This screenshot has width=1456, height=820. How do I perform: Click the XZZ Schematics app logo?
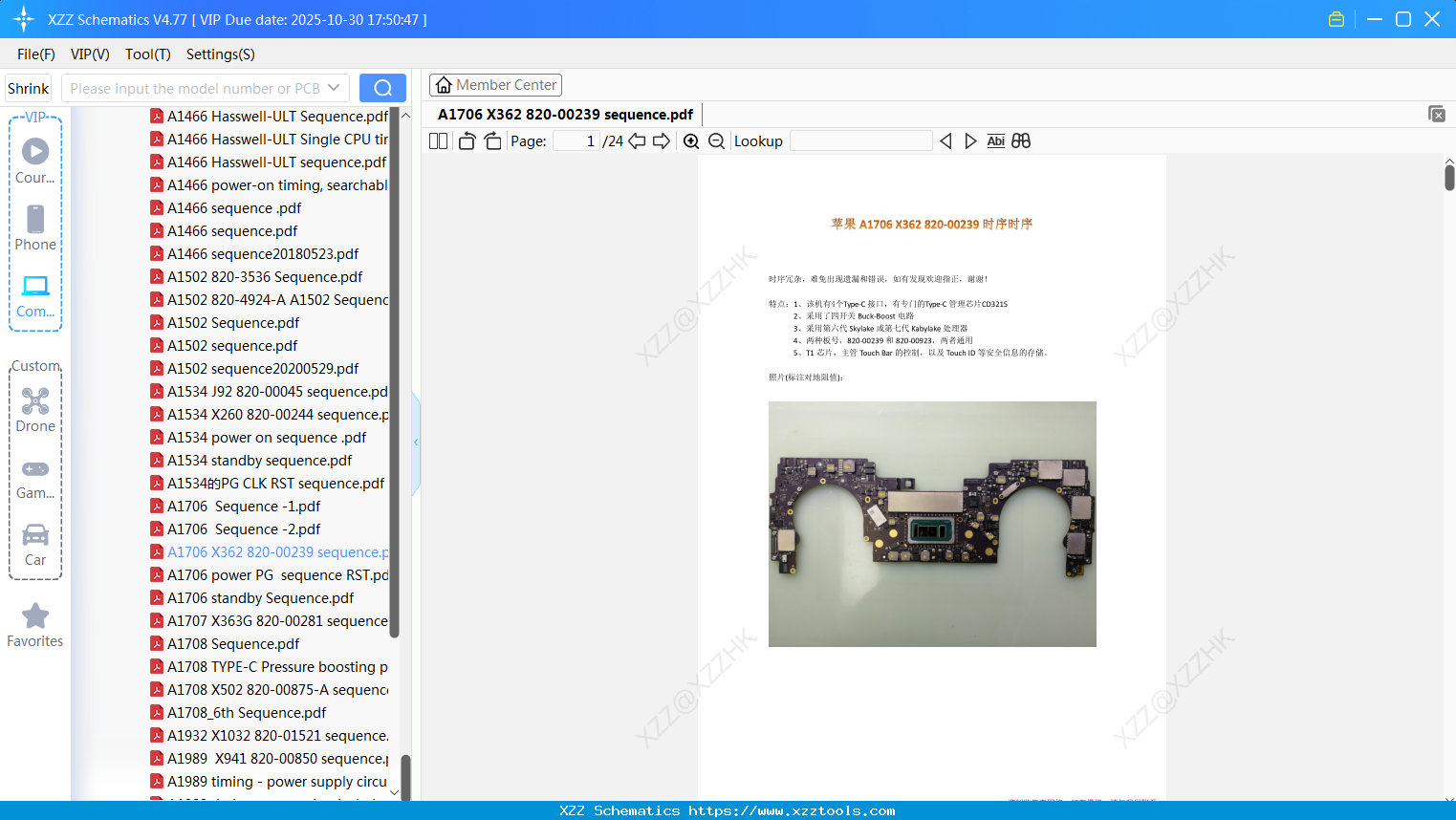[23, 19]
